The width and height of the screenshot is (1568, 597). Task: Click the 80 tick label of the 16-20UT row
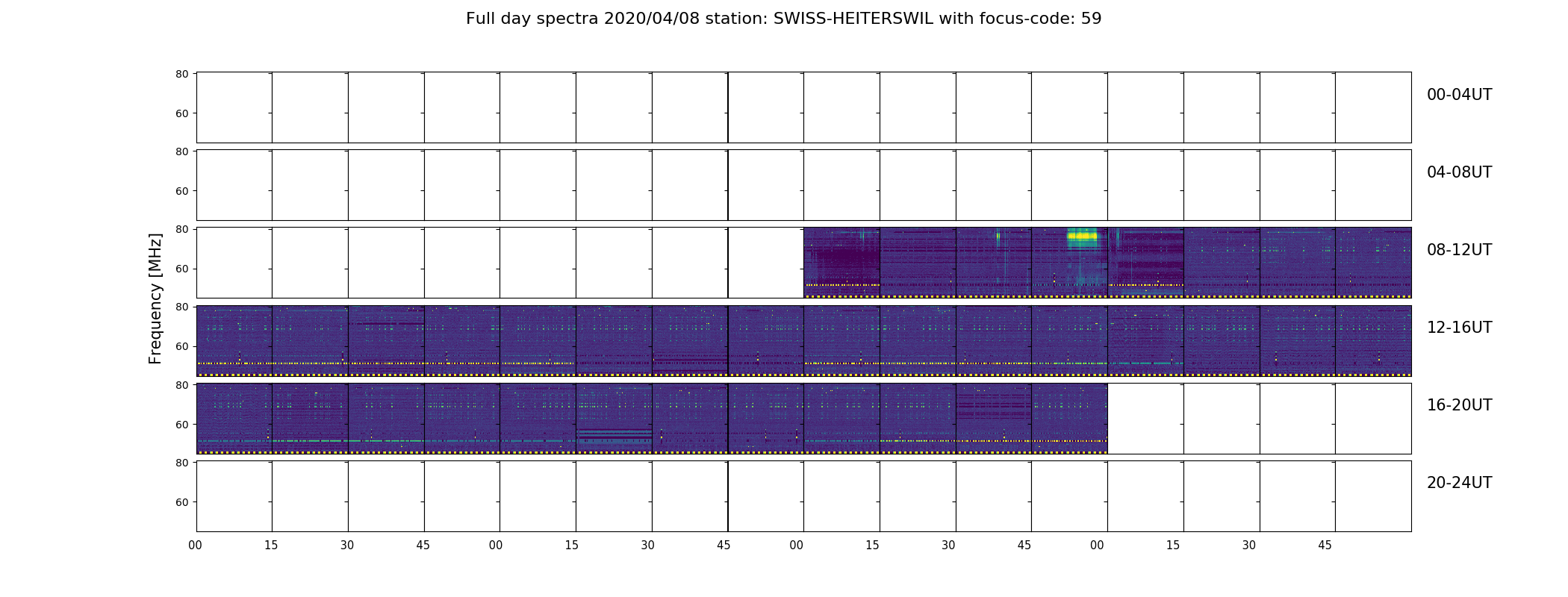pos(181,385)
